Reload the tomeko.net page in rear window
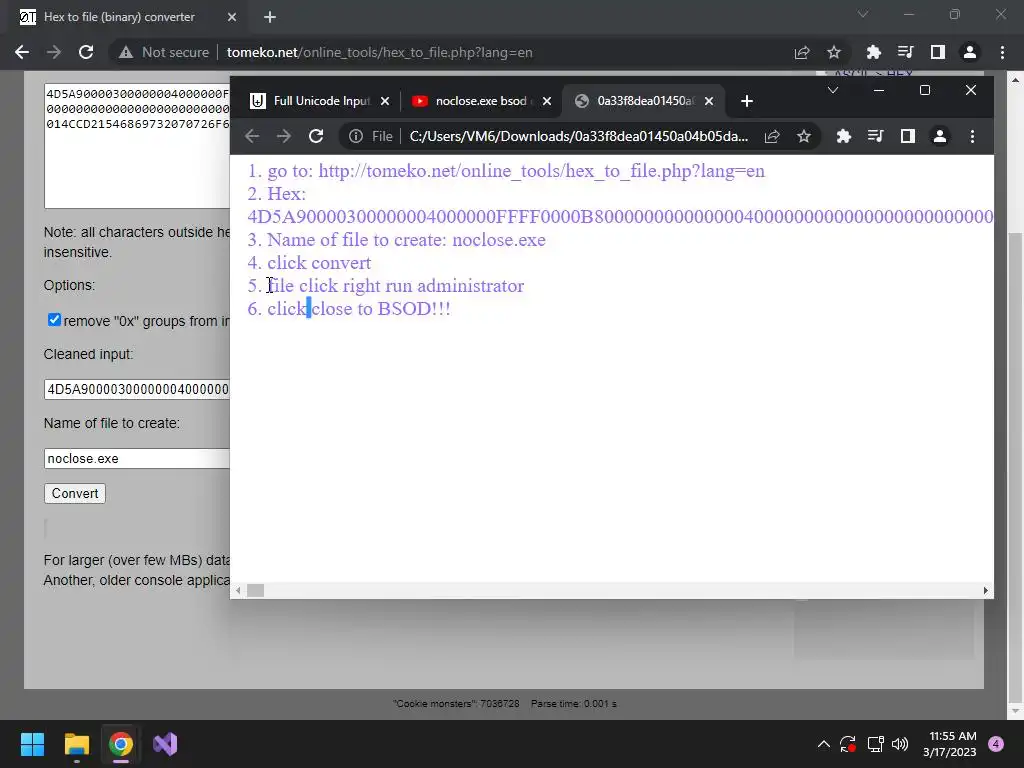The image size is (1024, 768). click(x=86, y=52)
